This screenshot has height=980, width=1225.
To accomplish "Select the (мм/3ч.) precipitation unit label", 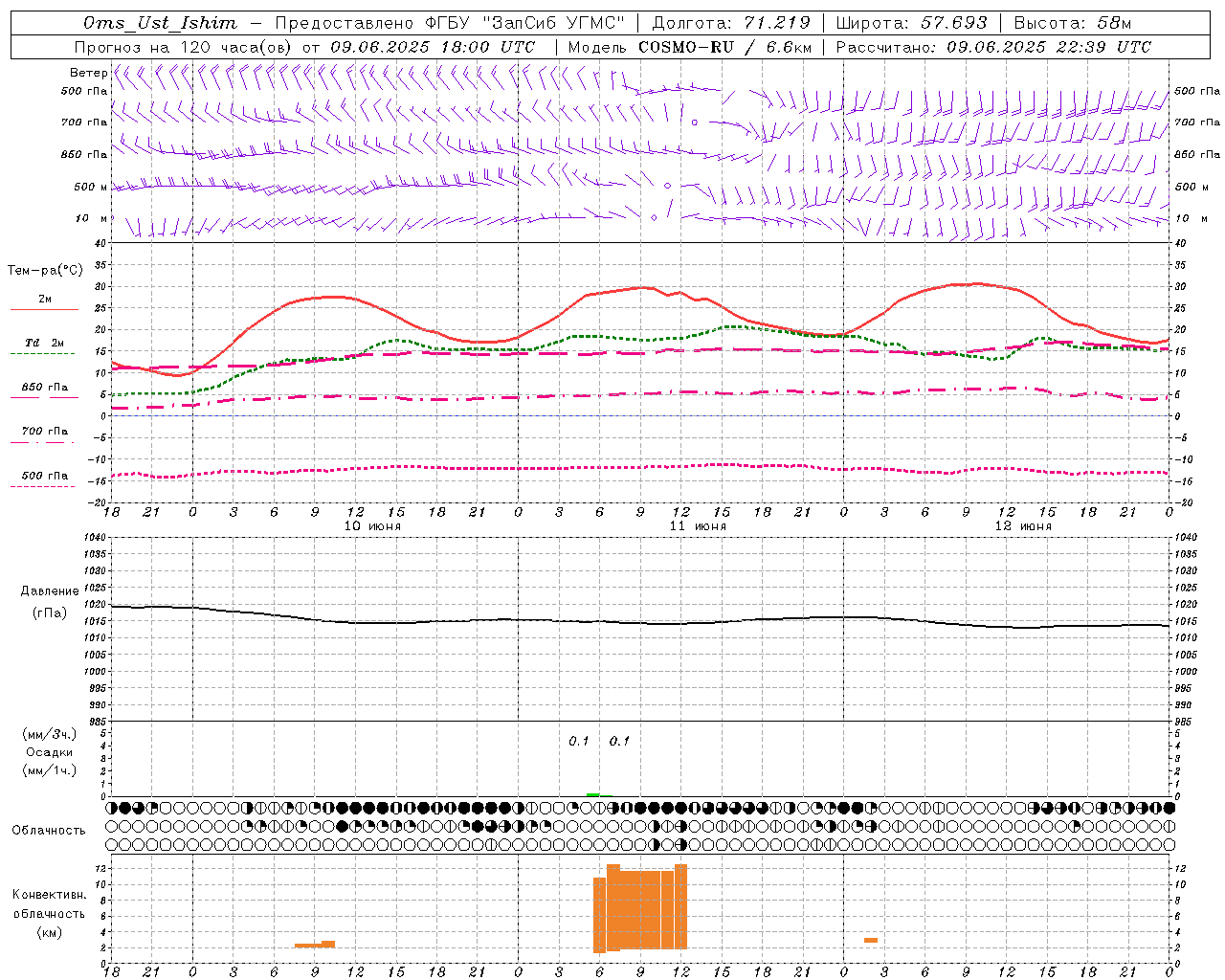I will [x=50, y=734].
